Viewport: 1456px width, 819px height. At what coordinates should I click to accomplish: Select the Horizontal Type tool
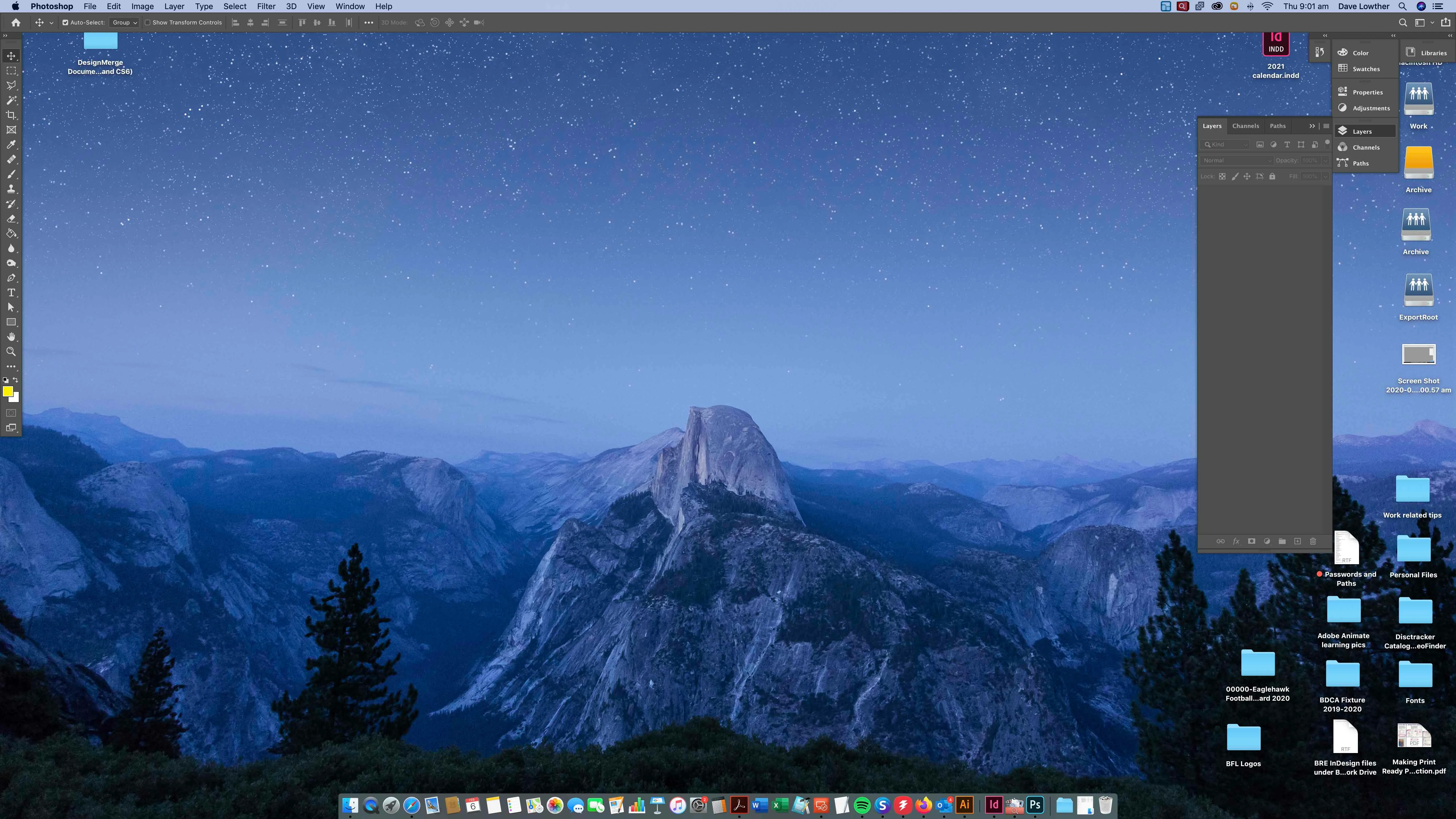11,293
